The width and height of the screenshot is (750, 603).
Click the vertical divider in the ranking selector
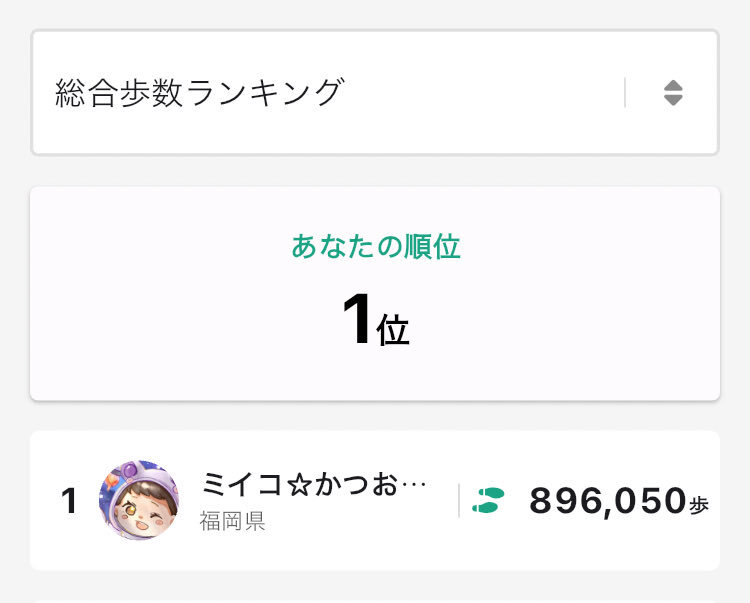click(625, 93)
